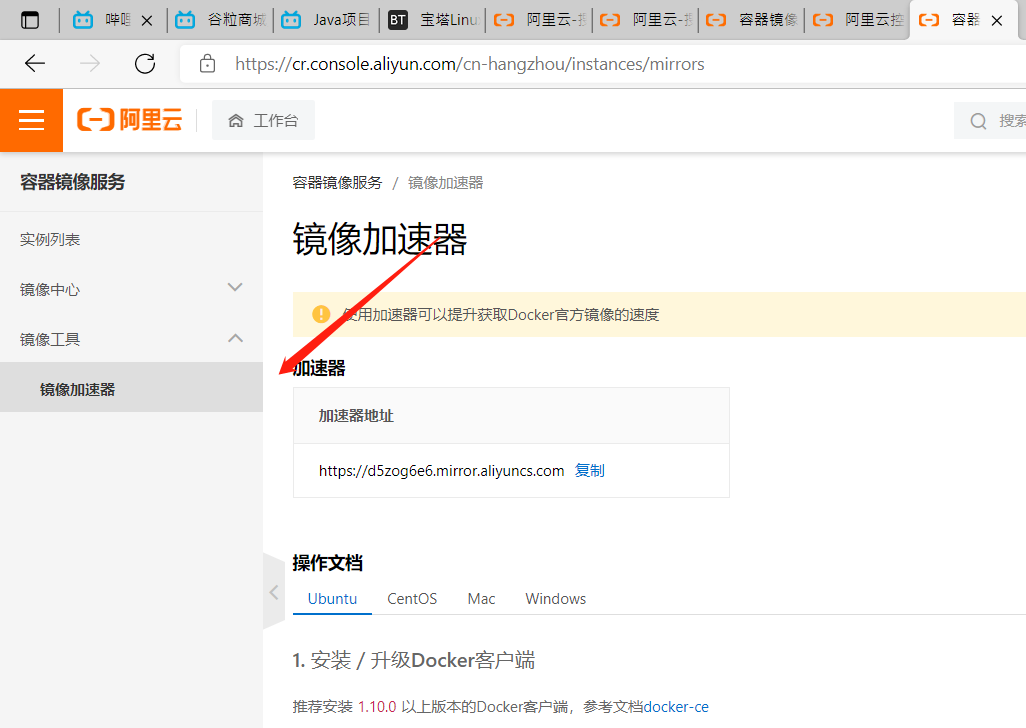Click the site security padlock in the address bar
The height and width of the screenshot is (728, 1026).
[x=206, y=63]
